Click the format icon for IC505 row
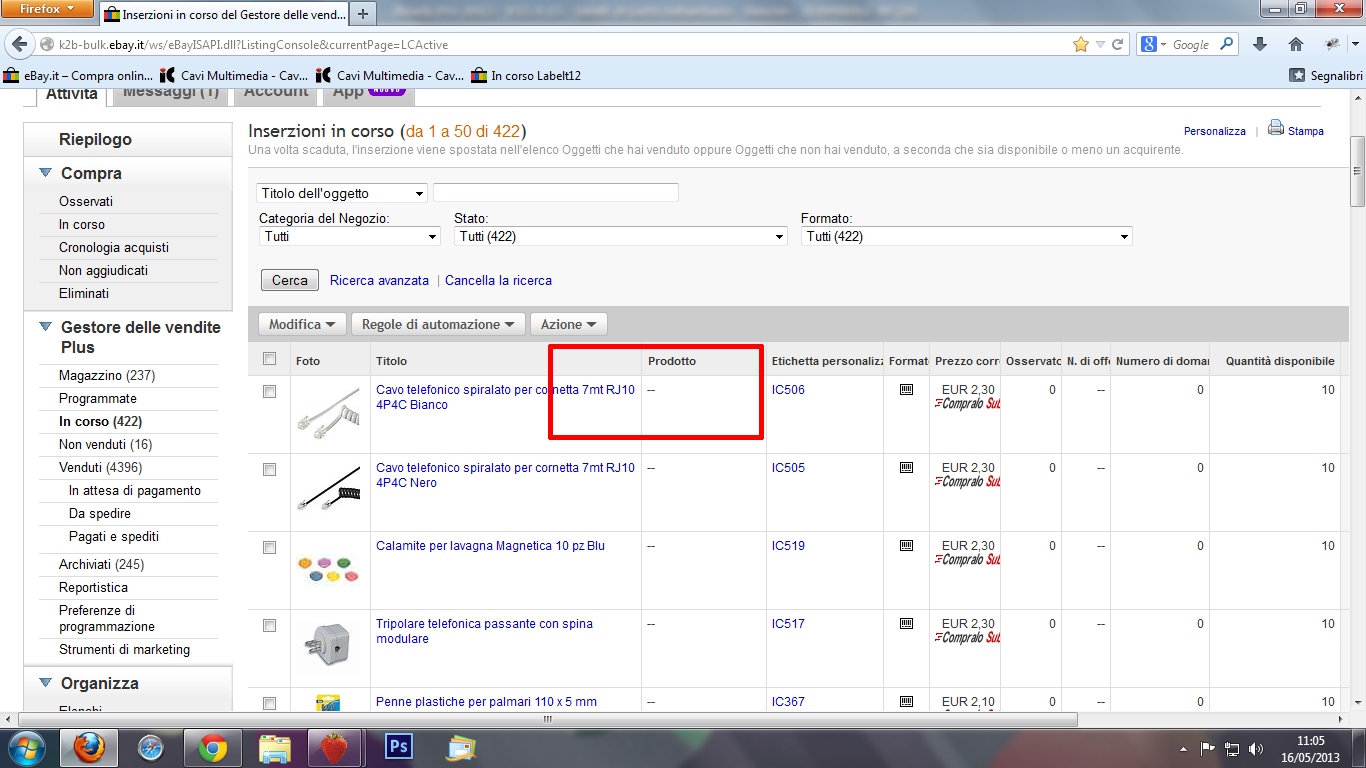The image size is (1366, 768). [906, 468]
